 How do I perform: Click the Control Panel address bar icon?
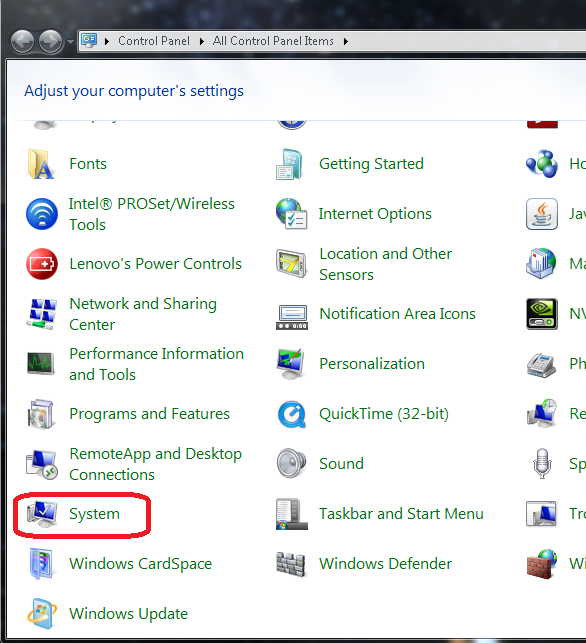click(x=89, y=41)
